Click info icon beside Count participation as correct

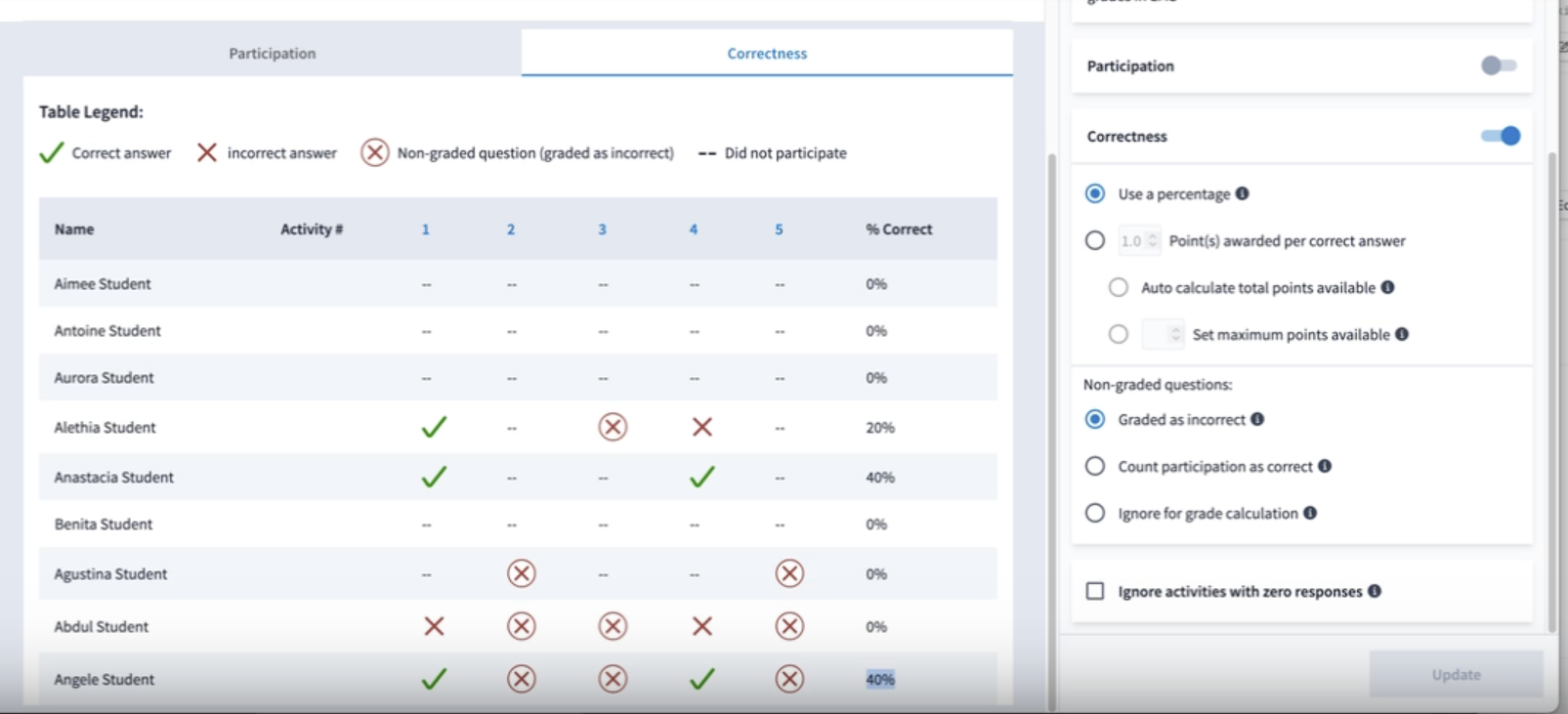[x=1325, y=466]
